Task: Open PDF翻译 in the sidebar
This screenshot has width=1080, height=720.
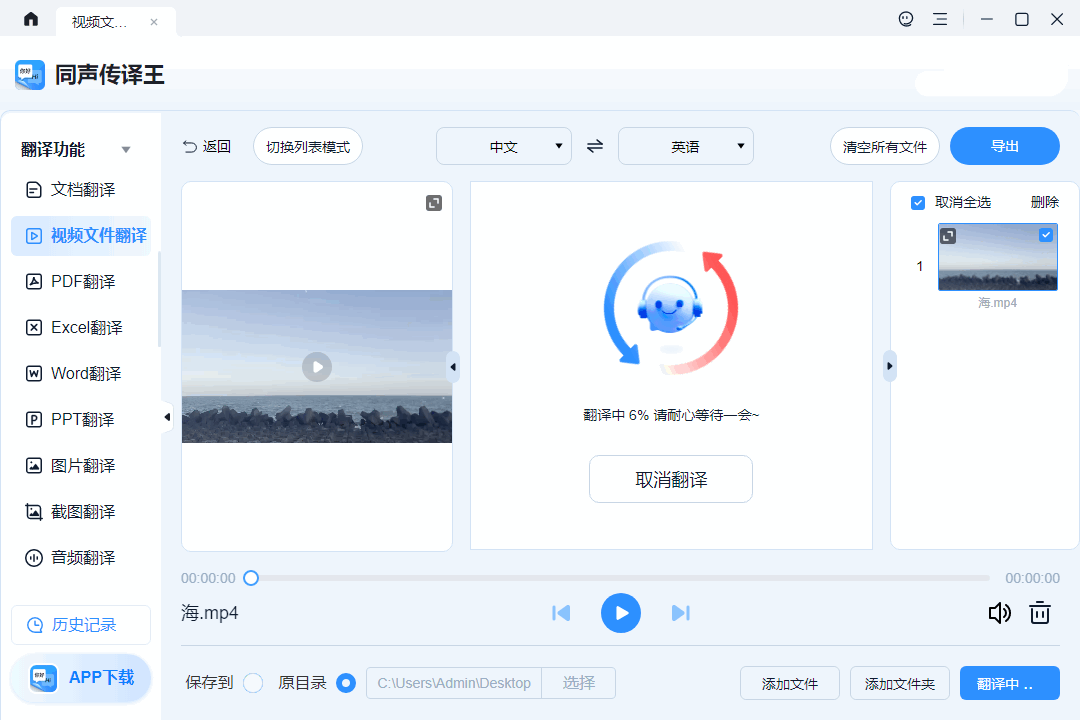Action: point(82,282)
